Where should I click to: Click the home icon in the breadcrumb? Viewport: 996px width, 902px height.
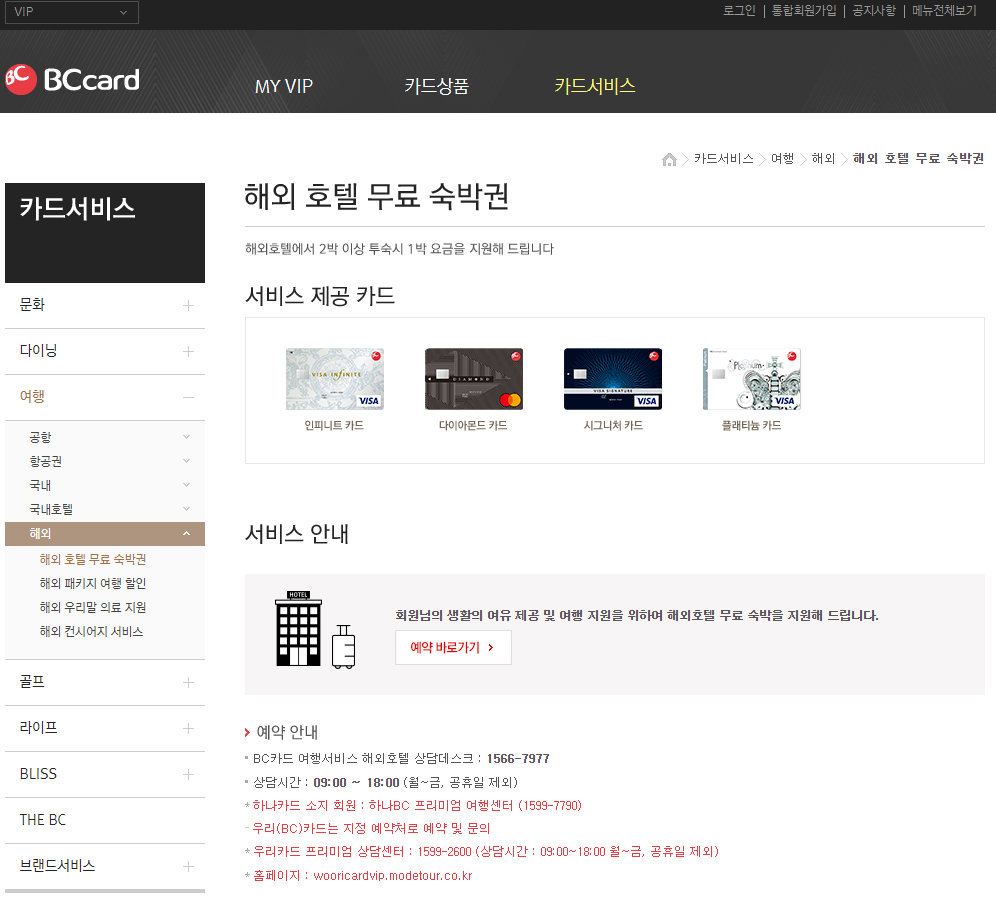click(668, 158)
